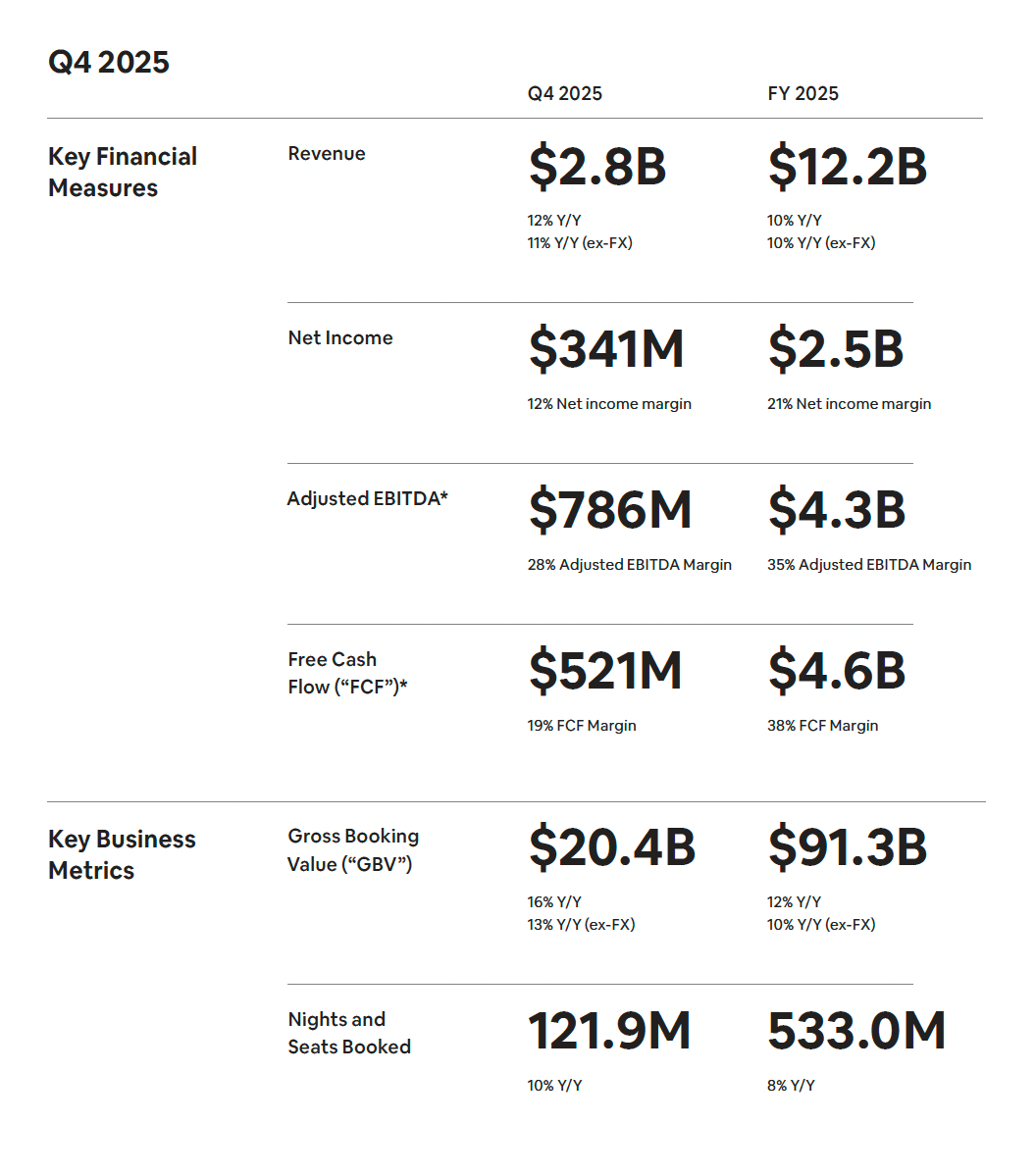Click the $2.8B quarterly revenue figure
Image resolution: width=1036 pixels, height=1175 pixels.
point(597,166)
